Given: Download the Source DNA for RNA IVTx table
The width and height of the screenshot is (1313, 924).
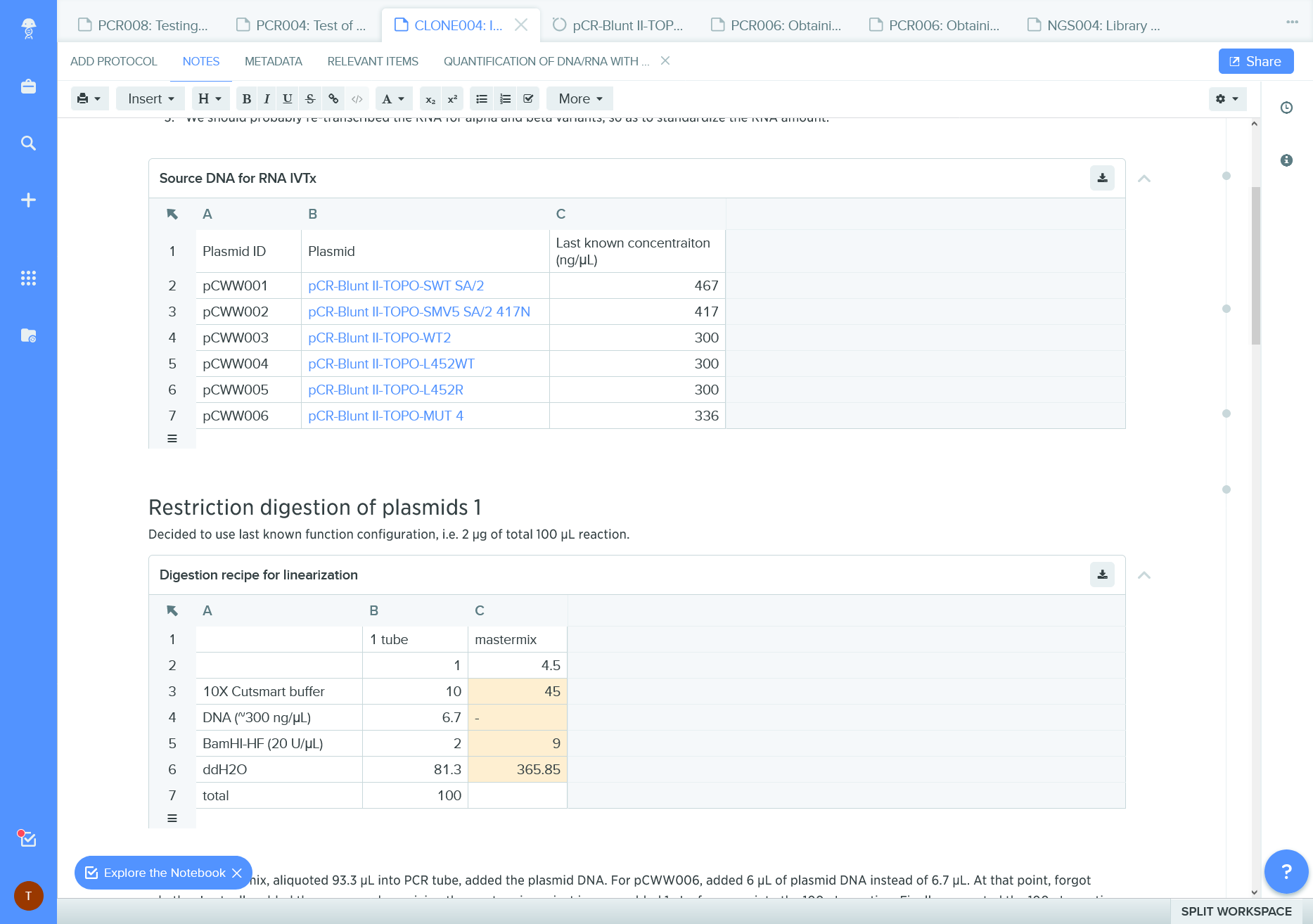Looking at the screenshot, I should point(1102,179).
